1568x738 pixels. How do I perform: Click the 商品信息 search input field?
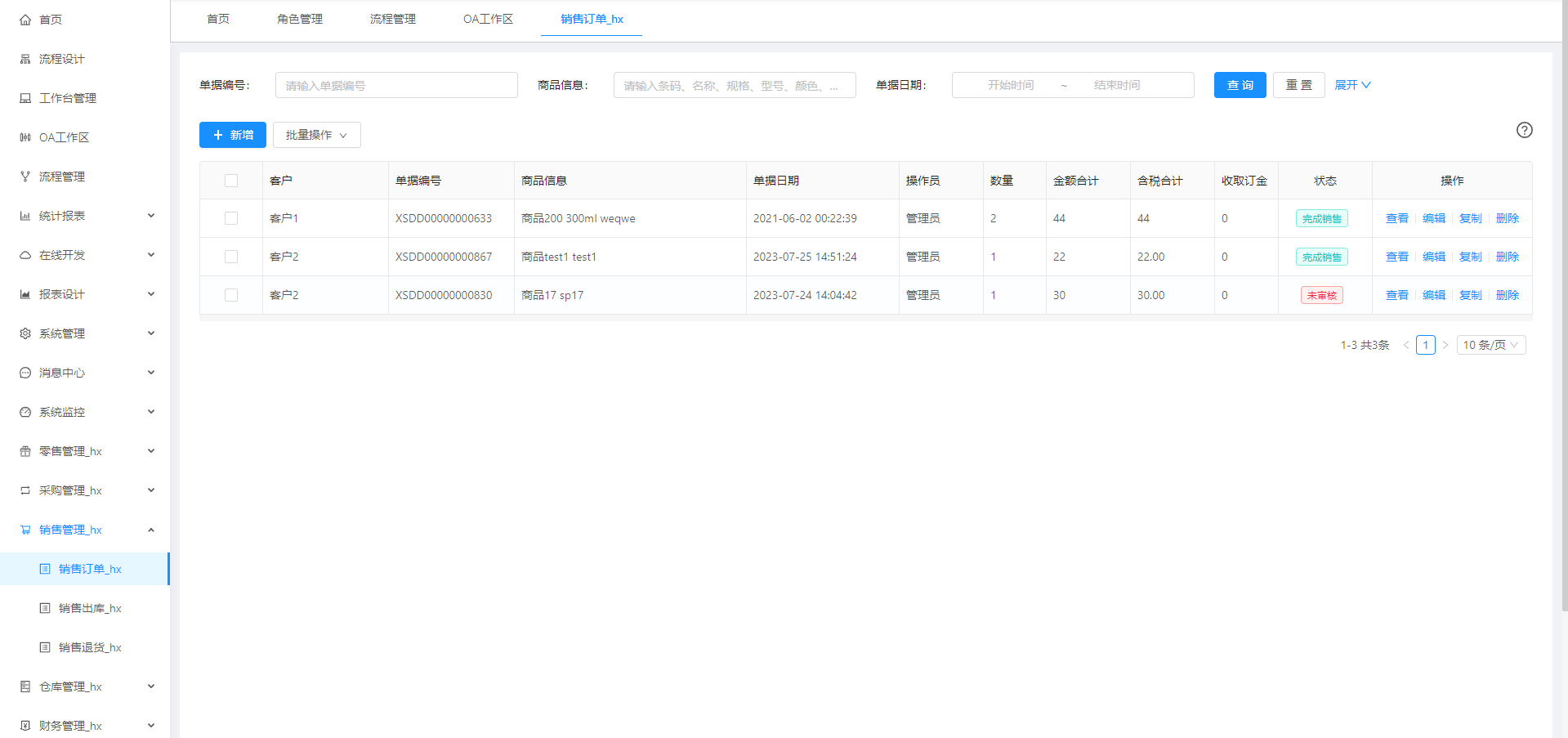click(735, 85)
